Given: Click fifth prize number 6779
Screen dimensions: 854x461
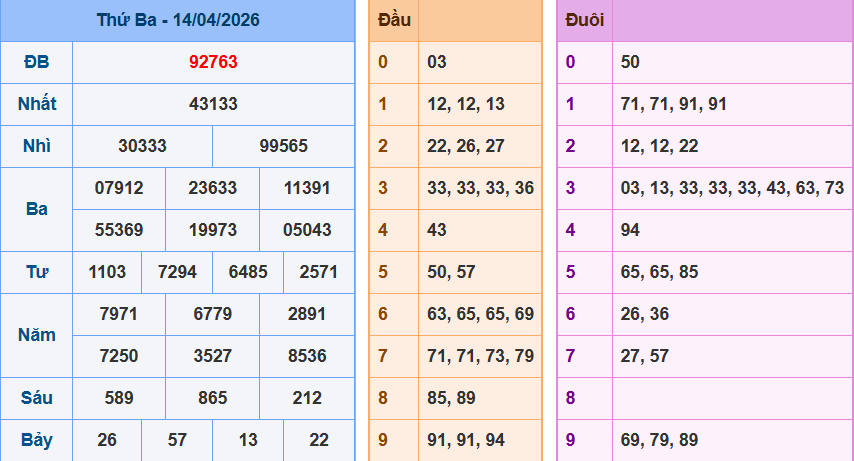Looking at the screenshot, I should pos(212,314).
